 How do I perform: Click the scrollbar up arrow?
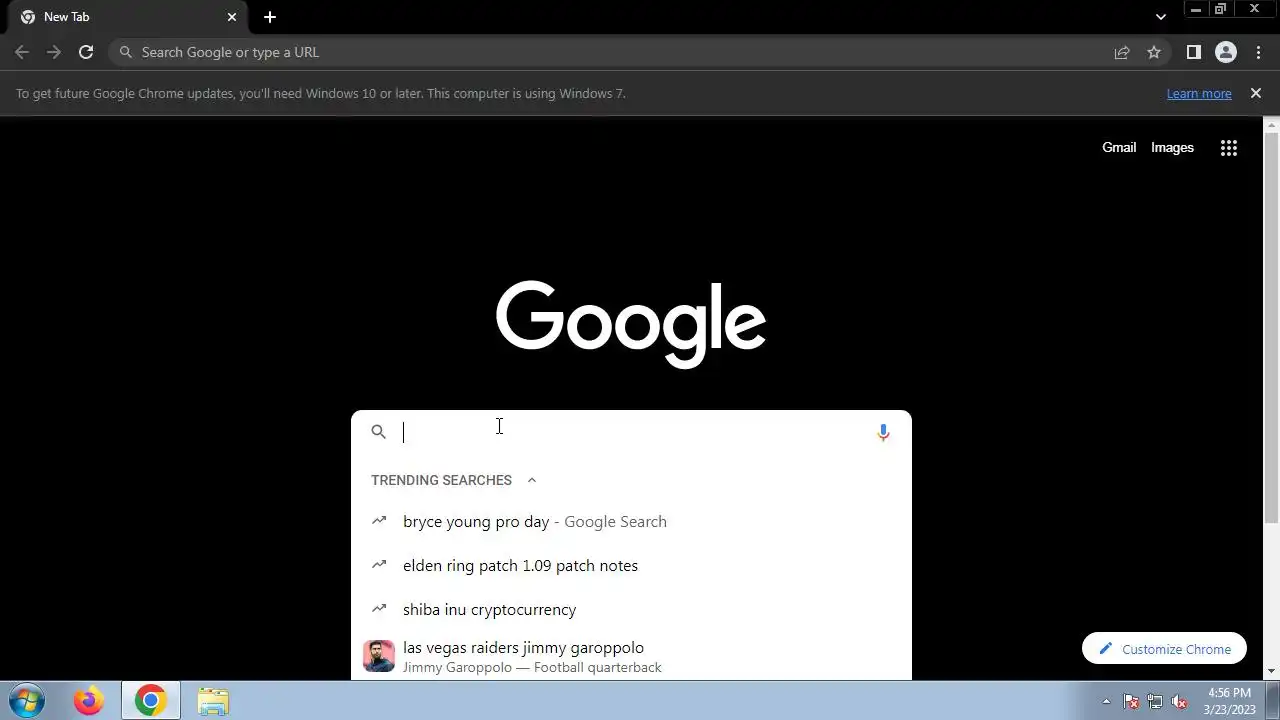[x=1271, y=124]
